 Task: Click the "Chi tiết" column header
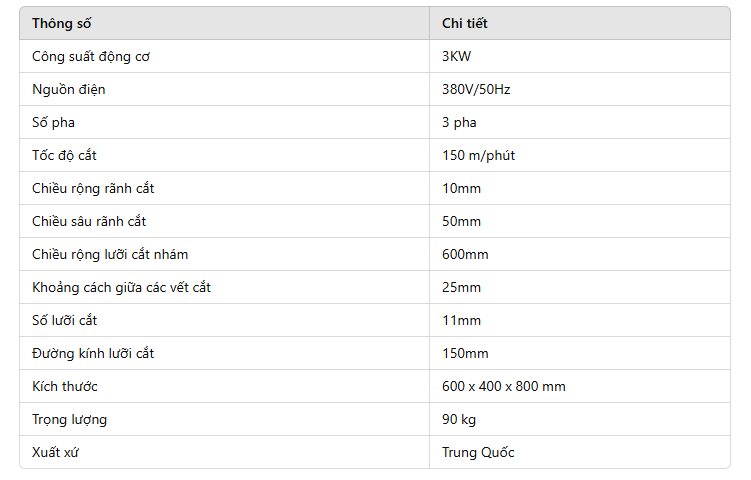(465, 23)
